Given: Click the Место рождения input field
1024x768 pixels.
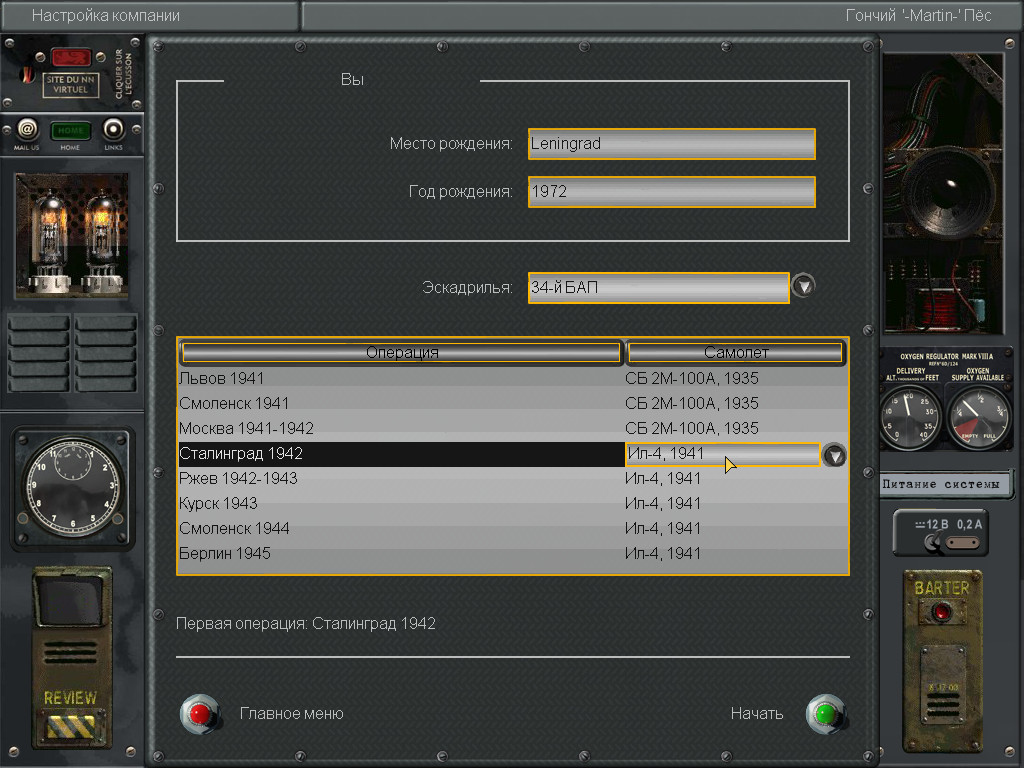Looking at the screenshot, I should click(x=671, y=144).
